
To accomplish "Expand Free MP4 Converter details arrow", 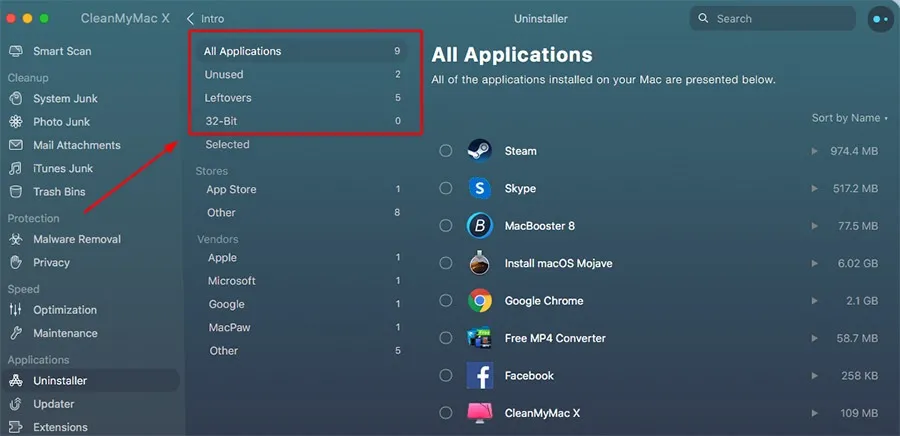I will coord(814,338).
